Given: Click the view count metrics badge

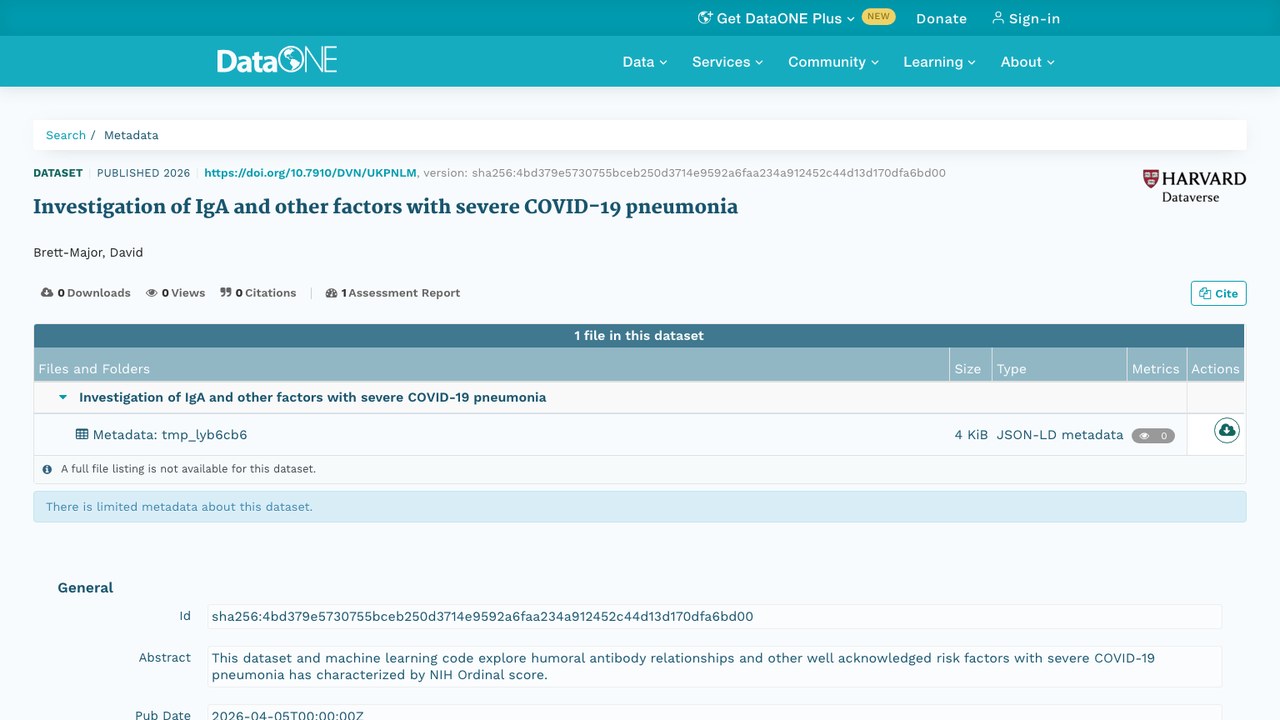Looking at the screenshot, I should tap(1153, 436).
